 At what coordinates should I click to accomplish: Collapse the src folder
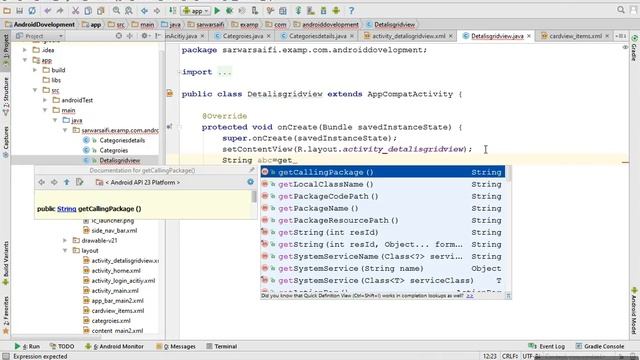(x=35, y=90)
